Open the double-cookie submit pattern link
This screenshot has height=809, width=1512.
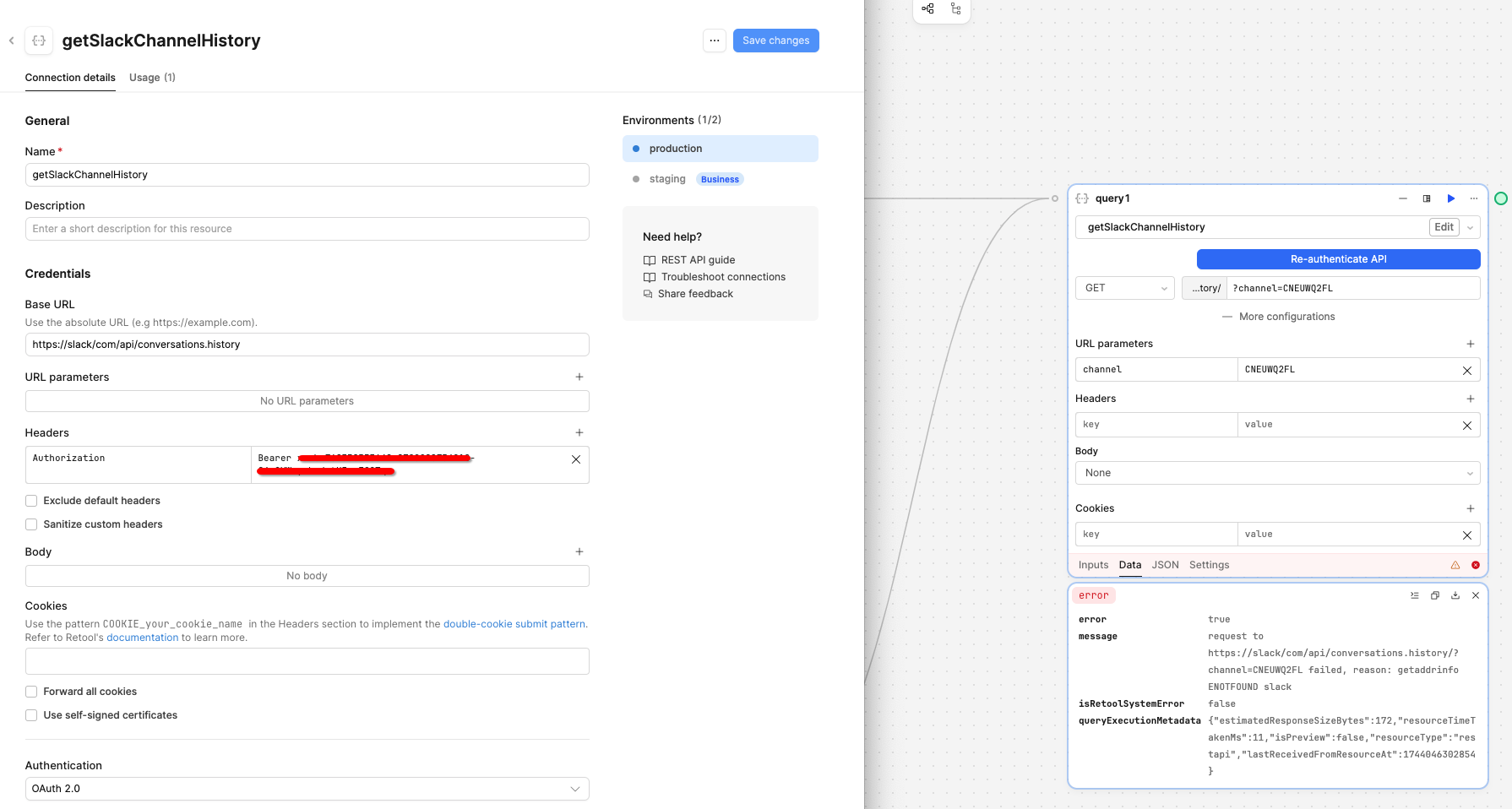pos(514,624)
